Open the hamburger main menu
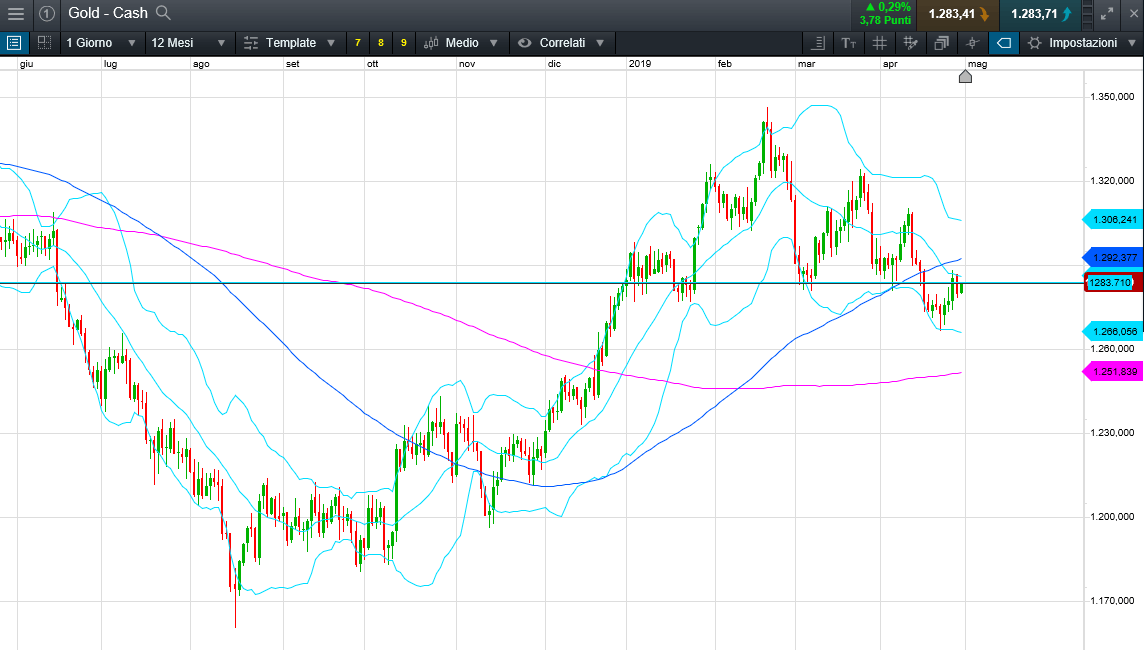Viewport: 1144px width, 650px height. (16, 14)
